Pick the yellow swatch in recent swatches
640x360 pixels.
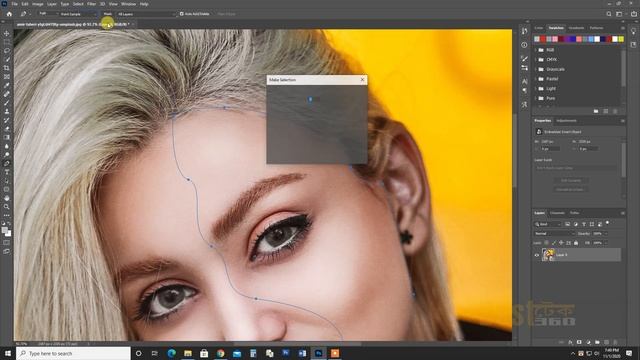click(621, 39)
